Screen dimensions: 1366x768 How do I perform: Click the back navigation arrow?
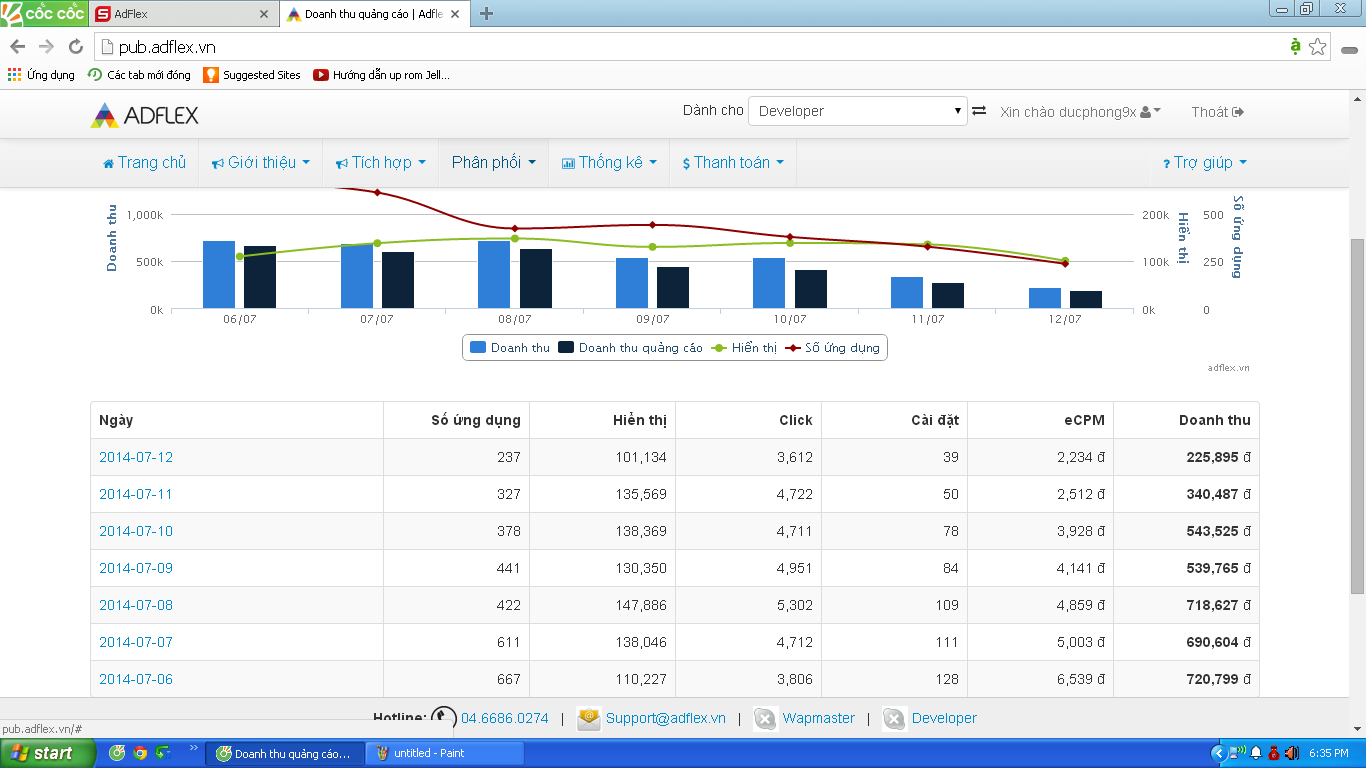(x=17, y=47)
